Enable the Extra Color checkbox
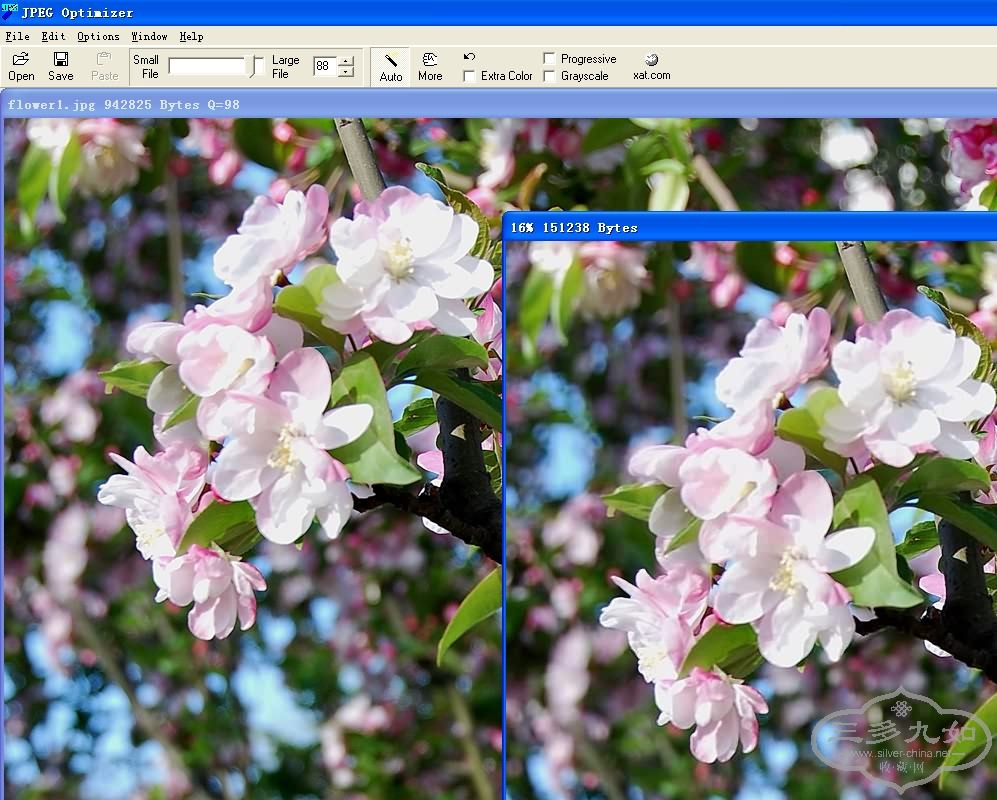Image resolution: width=997 pixels, height=800 pixels. [x=469, y=76]
